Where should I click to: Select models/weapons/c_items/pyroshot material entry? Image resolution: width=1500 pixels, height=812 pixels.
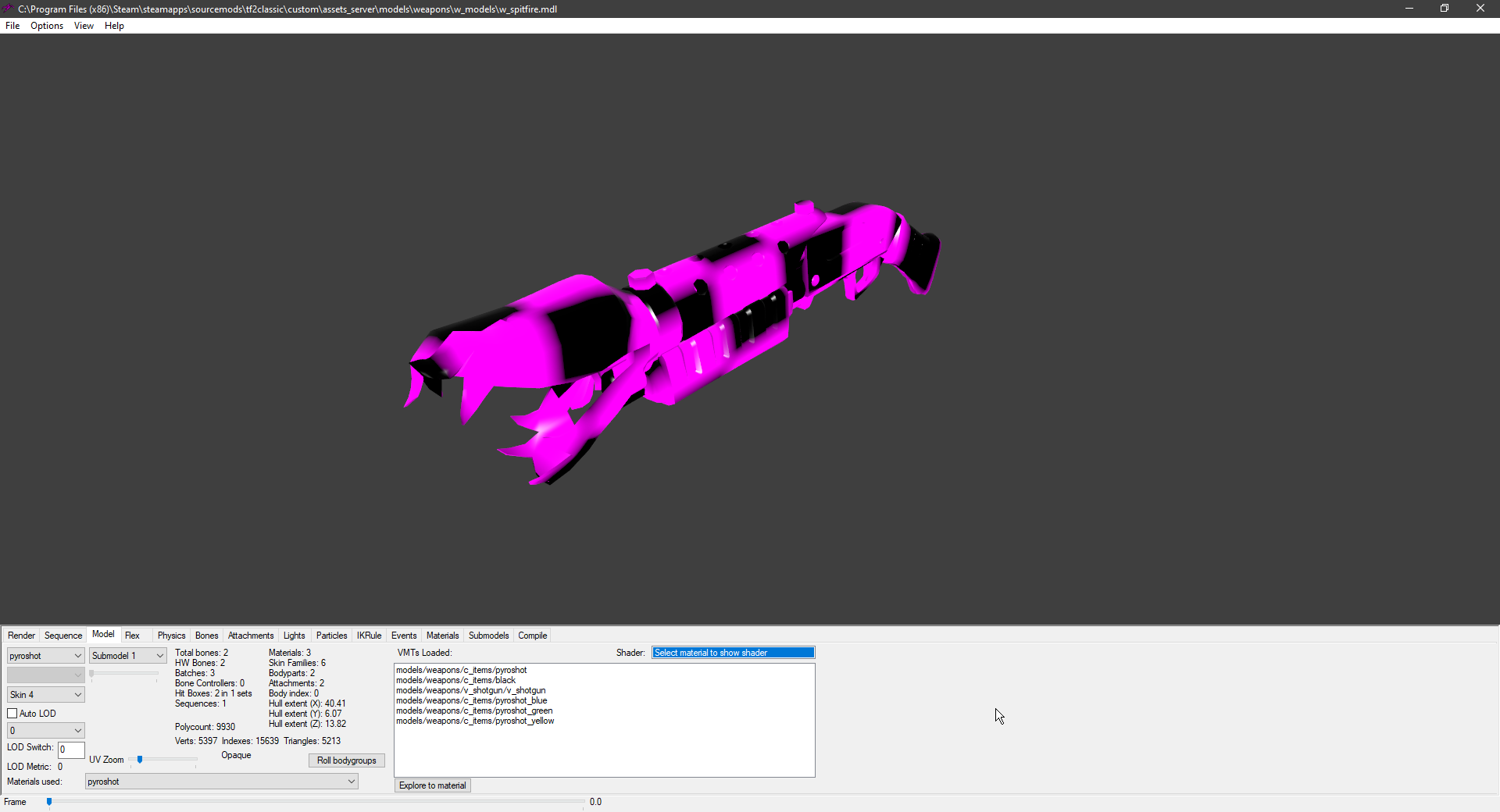(x=461, y=670)
